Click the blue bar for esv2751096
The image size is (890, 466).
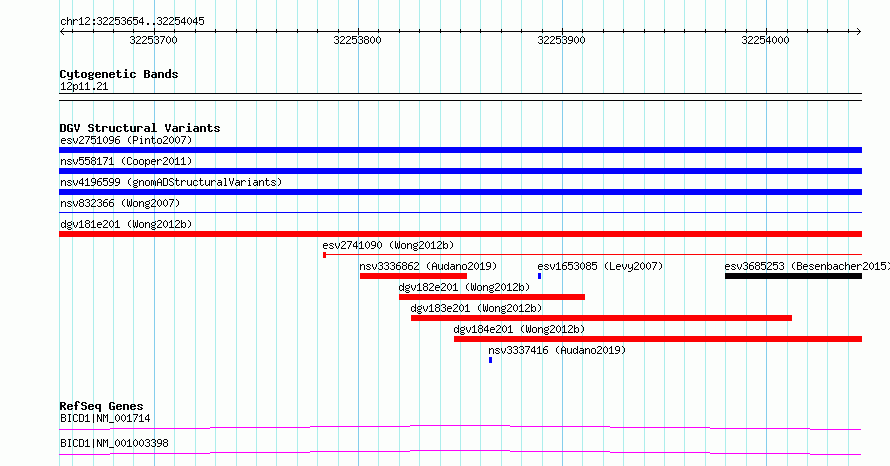pyautogui.click(x=460, y=150)
